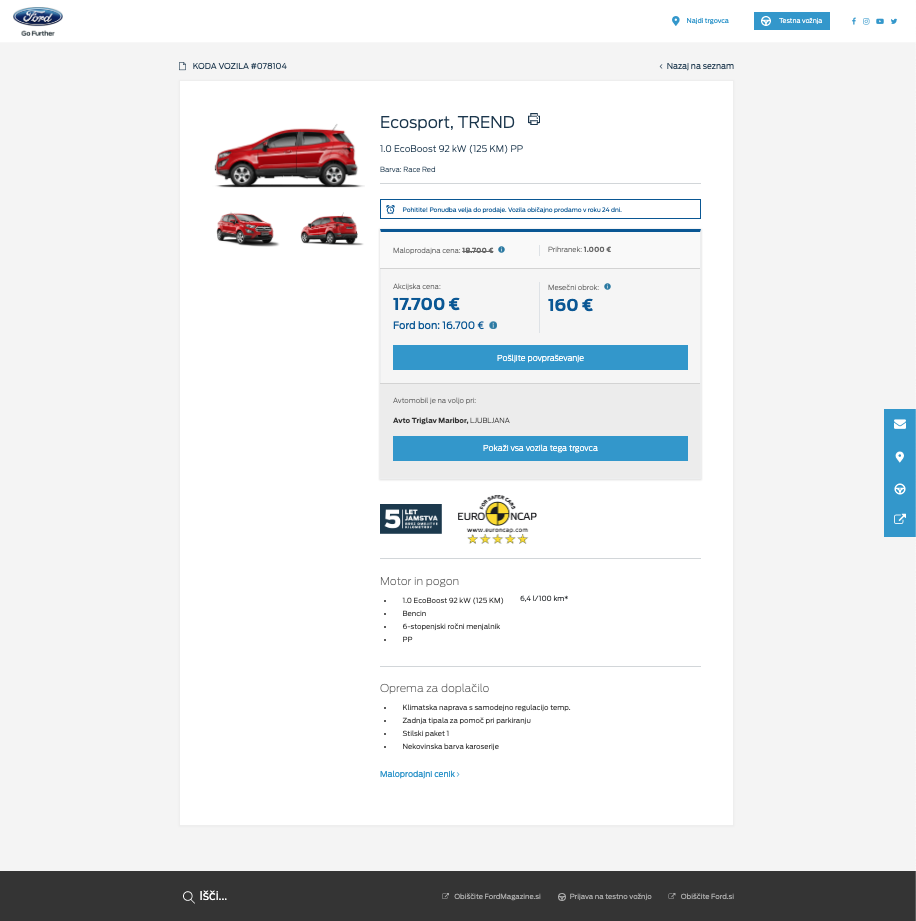
Task: Click the 17.700 € Akcijska cena
Action: pos(426,304)
